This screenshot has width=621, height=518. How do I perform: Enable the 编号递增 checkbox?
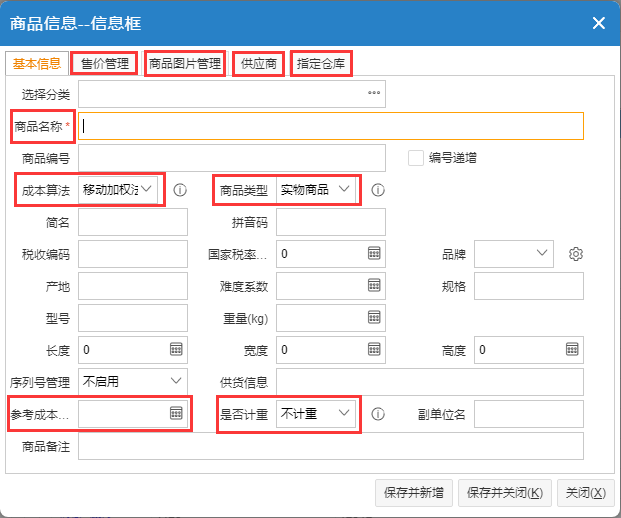pyautogui.click(x=416, y=158)
